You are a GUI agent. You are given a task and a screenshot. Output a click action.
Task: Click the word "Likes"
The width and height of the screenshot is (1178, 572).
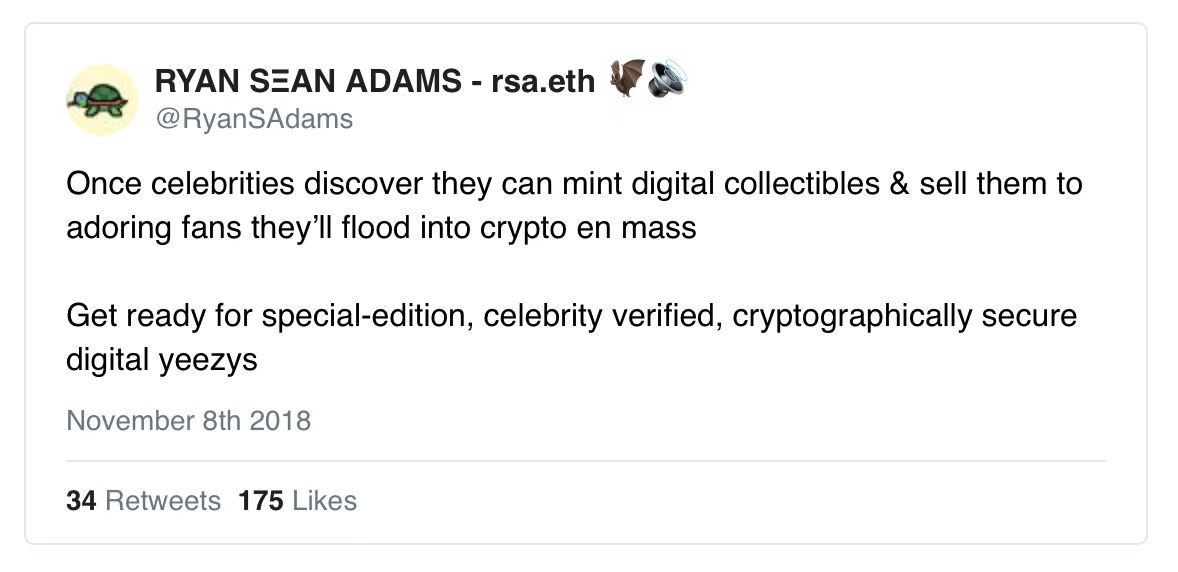(326, 500)
